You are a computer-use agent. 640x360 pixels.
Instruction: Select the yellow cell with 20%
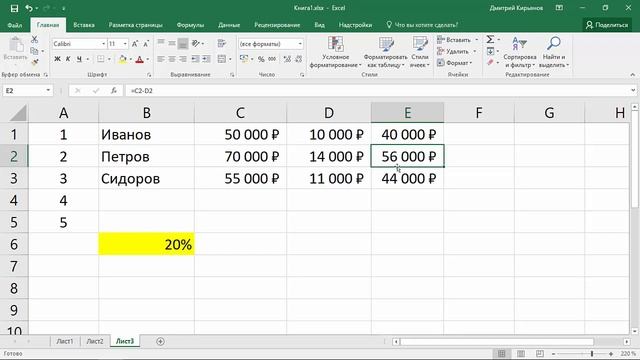pyautogui.click(x=147, y=244)
